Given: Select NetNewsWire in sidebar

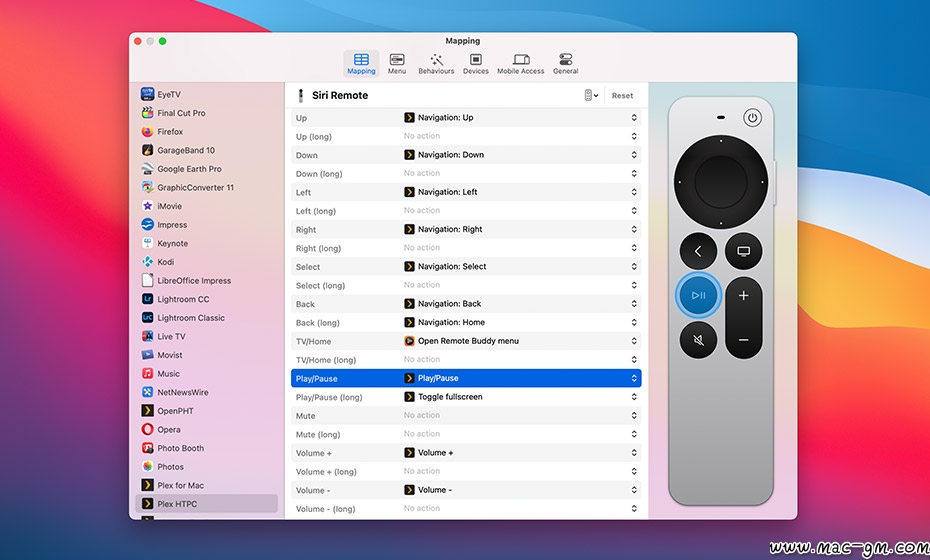Looking at the screenshot, I should click(x=206, y=392).
